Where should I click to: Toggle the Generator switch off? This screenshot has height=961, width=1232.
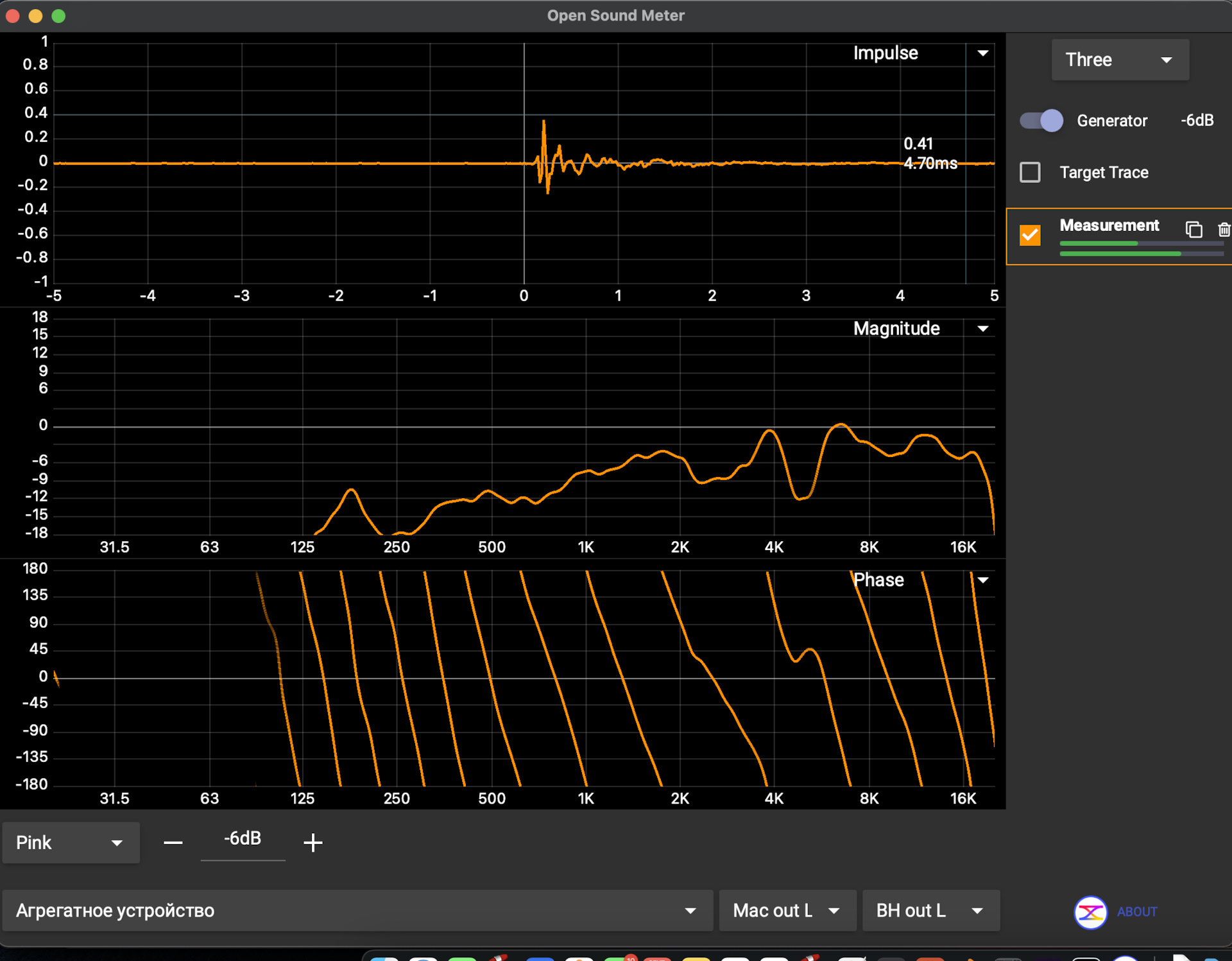point(1041,121)
